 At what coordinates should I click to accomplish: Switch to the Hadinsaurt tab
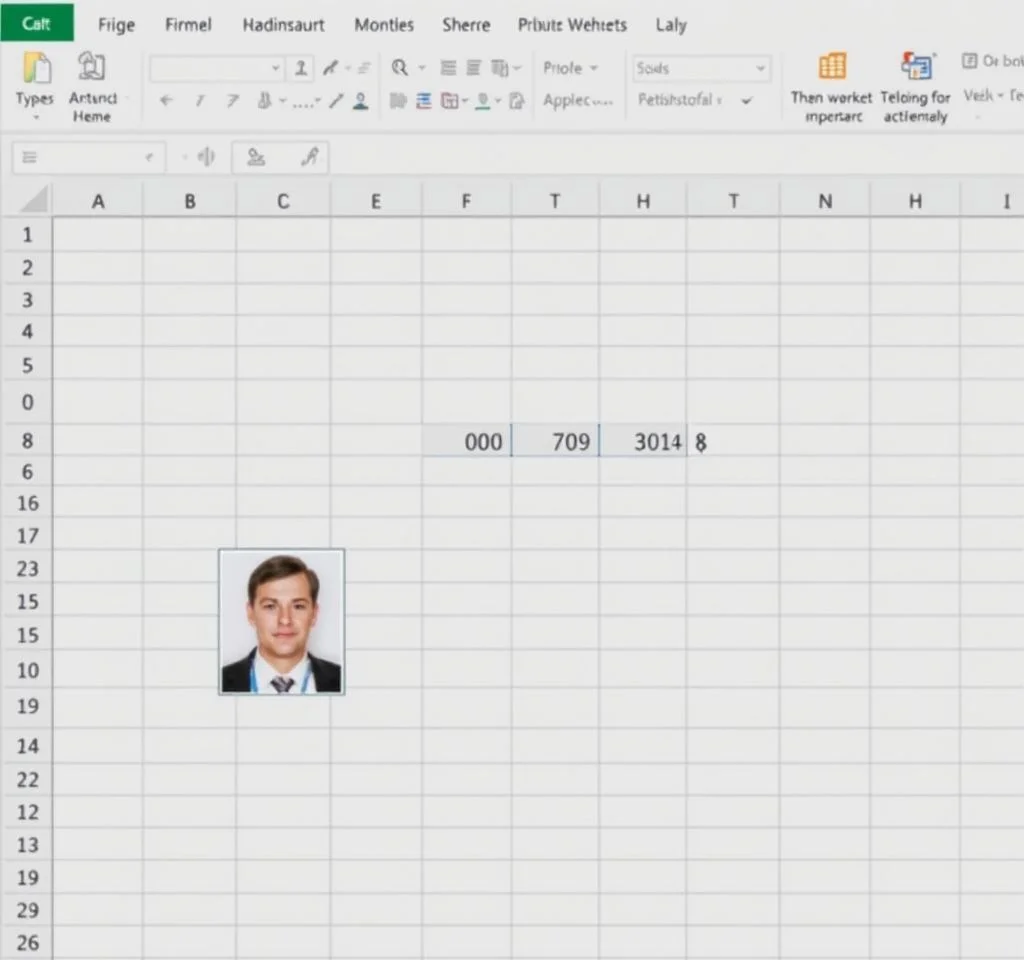coord(283,25)
